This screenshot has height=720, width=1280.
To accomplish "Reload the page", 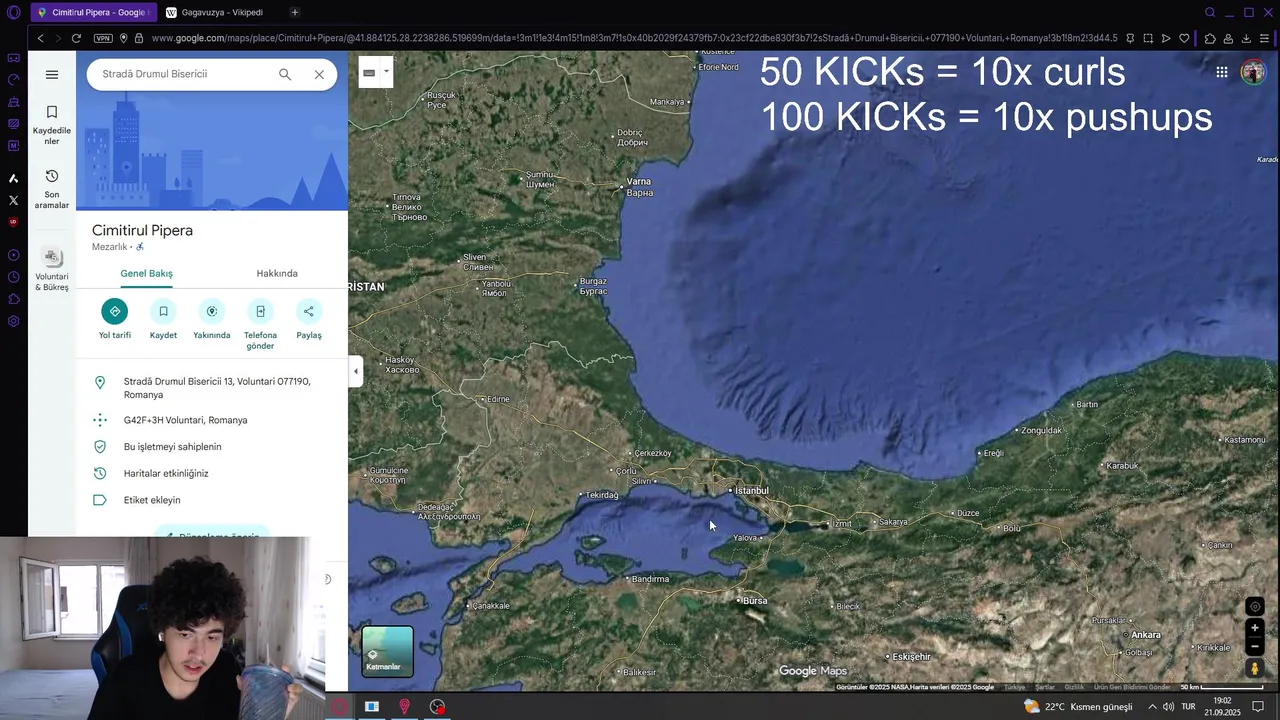I will 76,38.
